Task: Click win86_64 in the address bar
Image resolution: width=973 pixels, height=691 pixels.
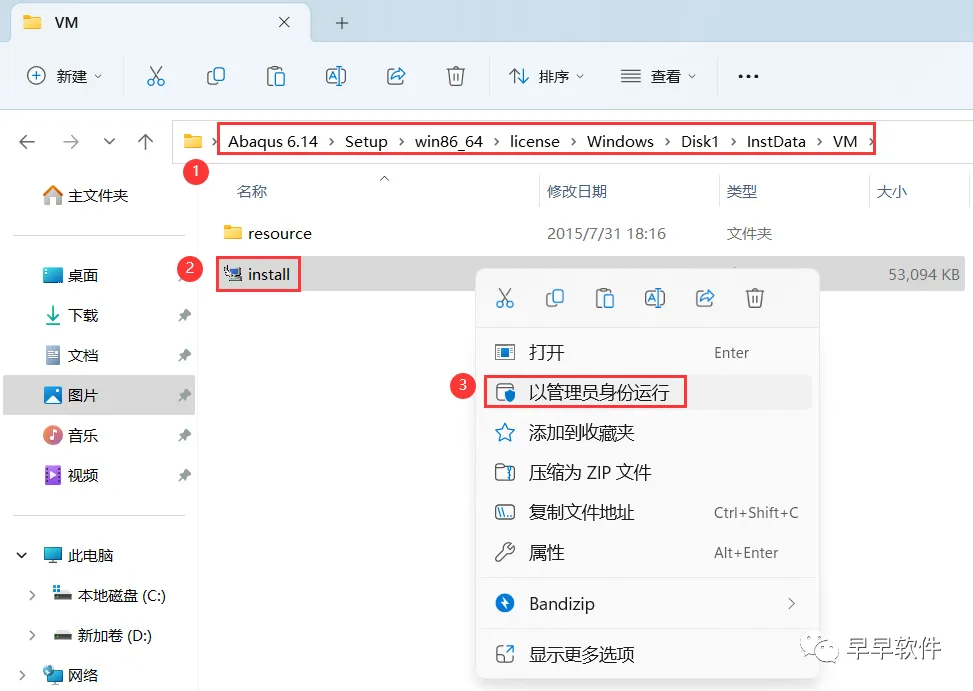Action: (x=449, y=142)
